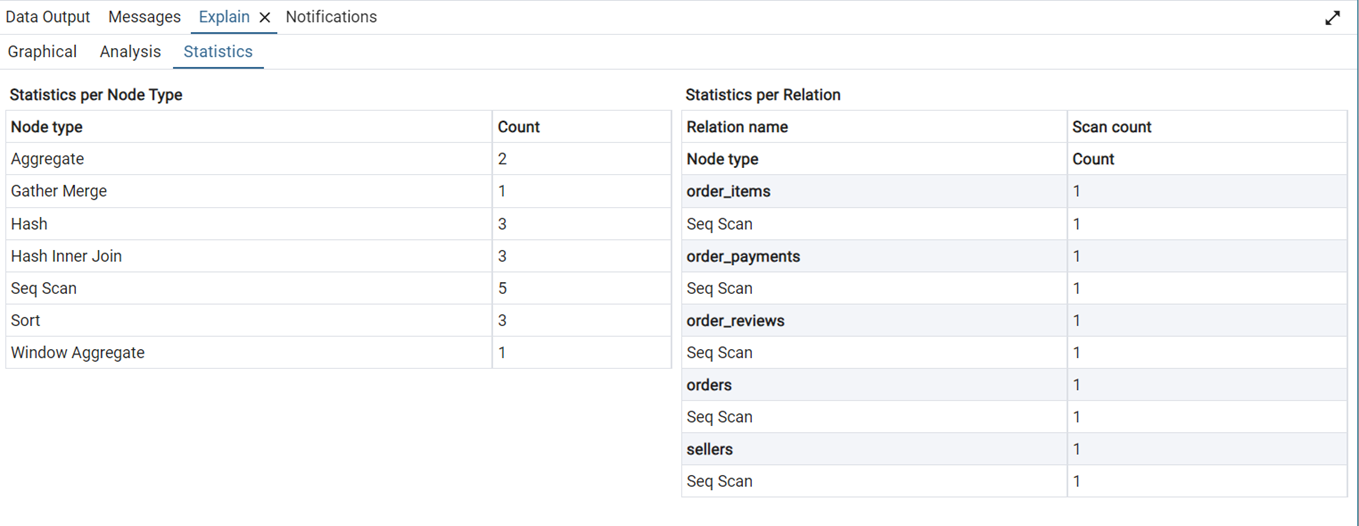This screenshot has height=526, width=1359.
Task: Click the order_items relation row
Action: pos(728,191)
